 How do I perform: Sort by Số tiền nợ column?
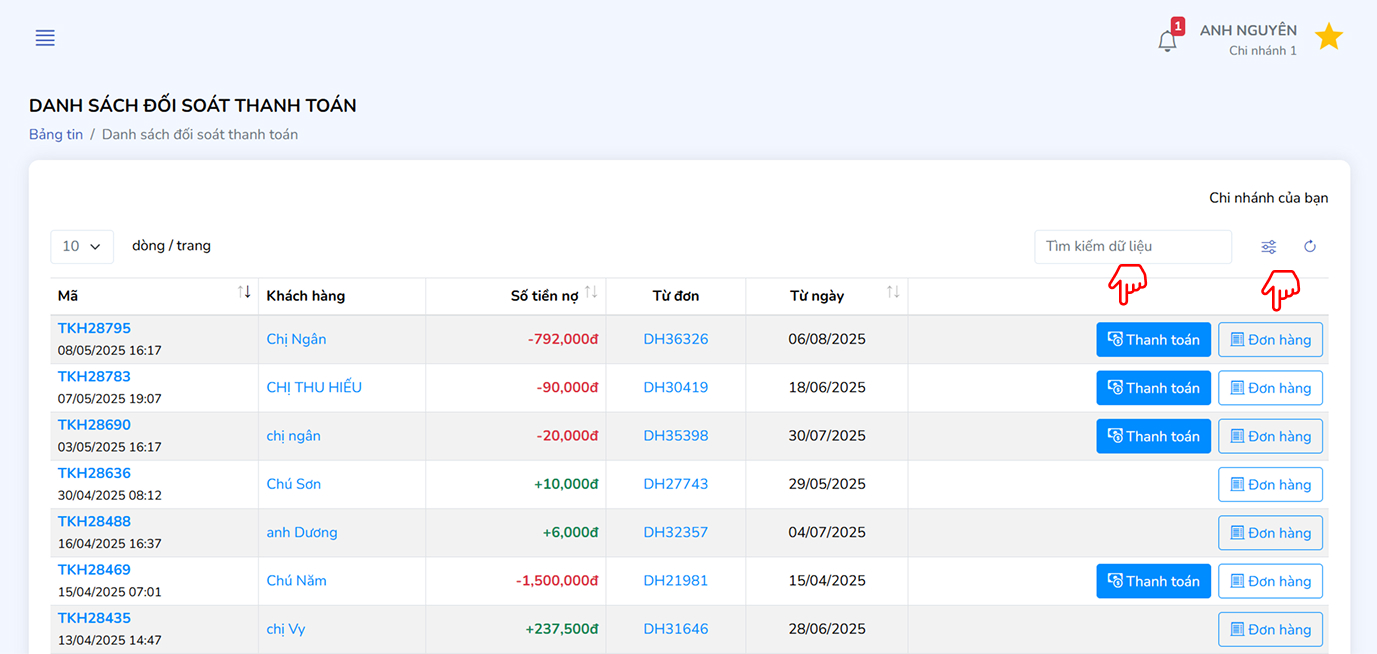591,292
